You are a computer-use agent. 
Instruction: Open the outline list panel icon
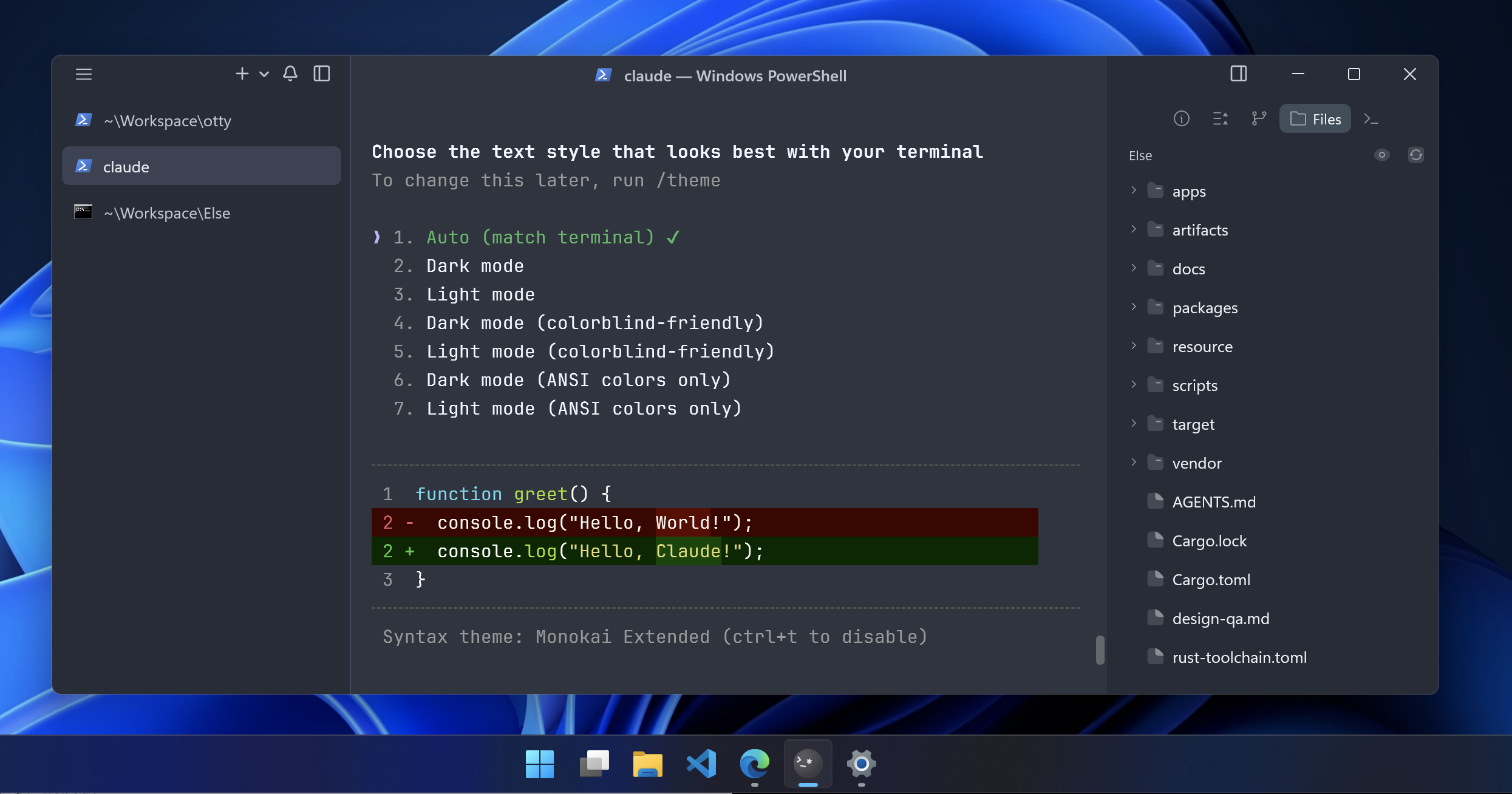tap(1221, 118)
